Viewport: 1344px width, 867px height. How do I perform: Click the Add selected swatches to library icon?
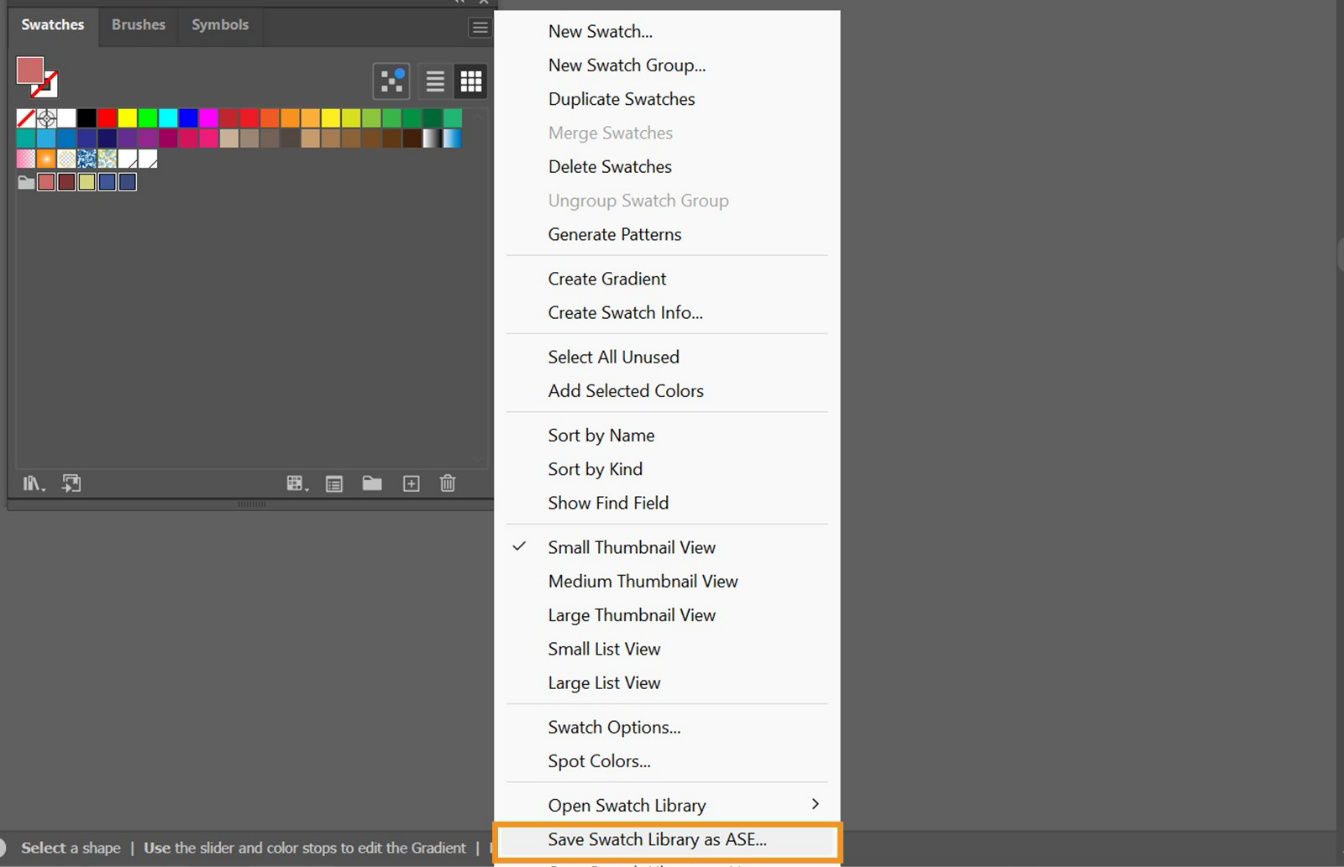70,483
